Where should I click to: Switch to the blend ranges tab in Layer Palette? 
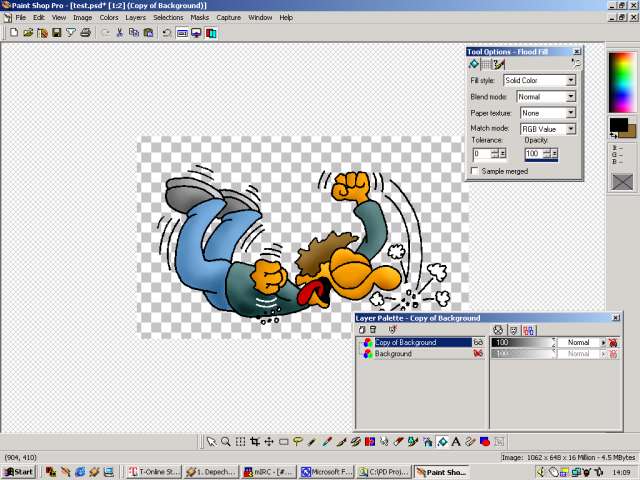pyautogui.click(x=529, y=330)
